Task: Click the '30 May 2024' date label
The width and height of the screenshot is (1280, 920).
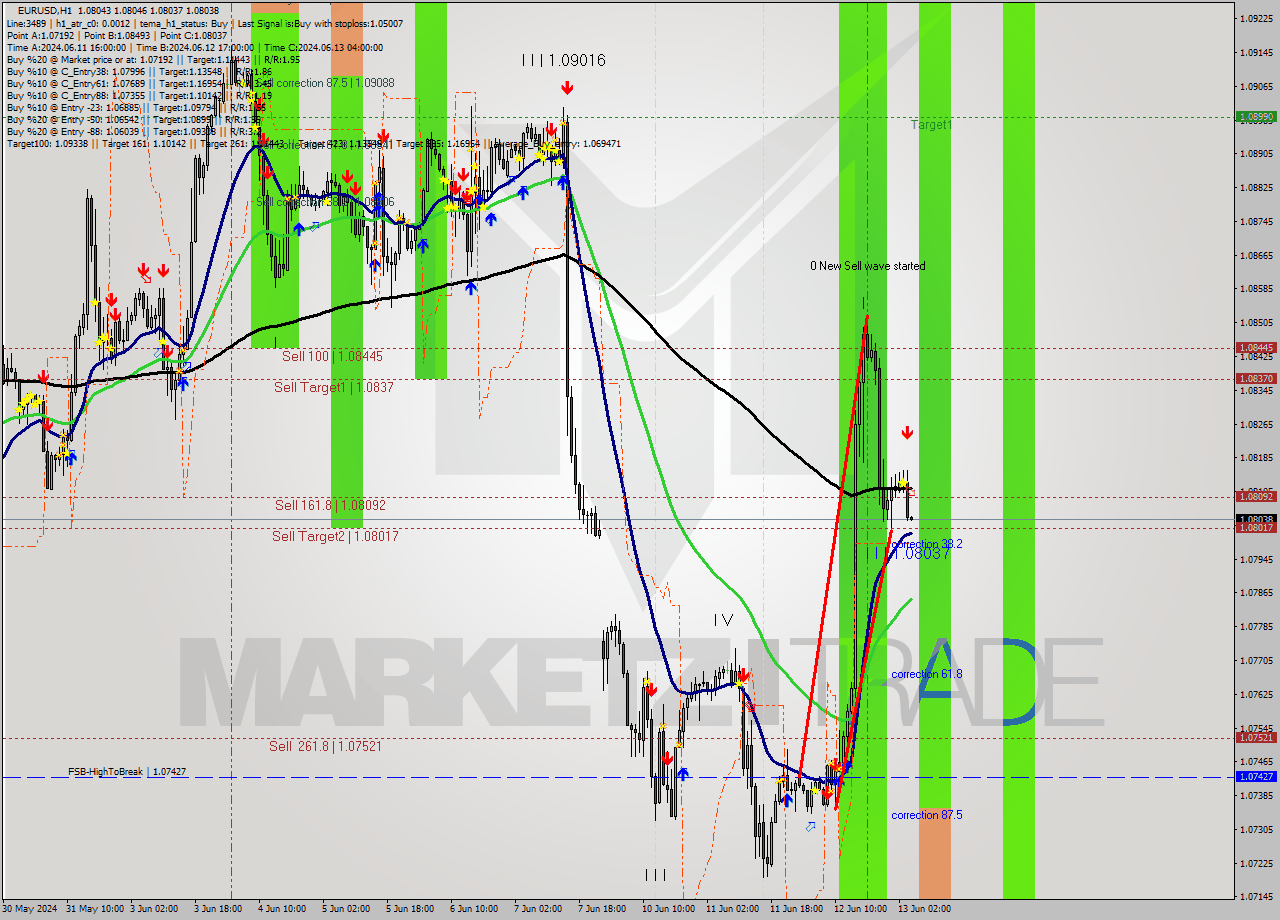Action: tap(30, 909)
